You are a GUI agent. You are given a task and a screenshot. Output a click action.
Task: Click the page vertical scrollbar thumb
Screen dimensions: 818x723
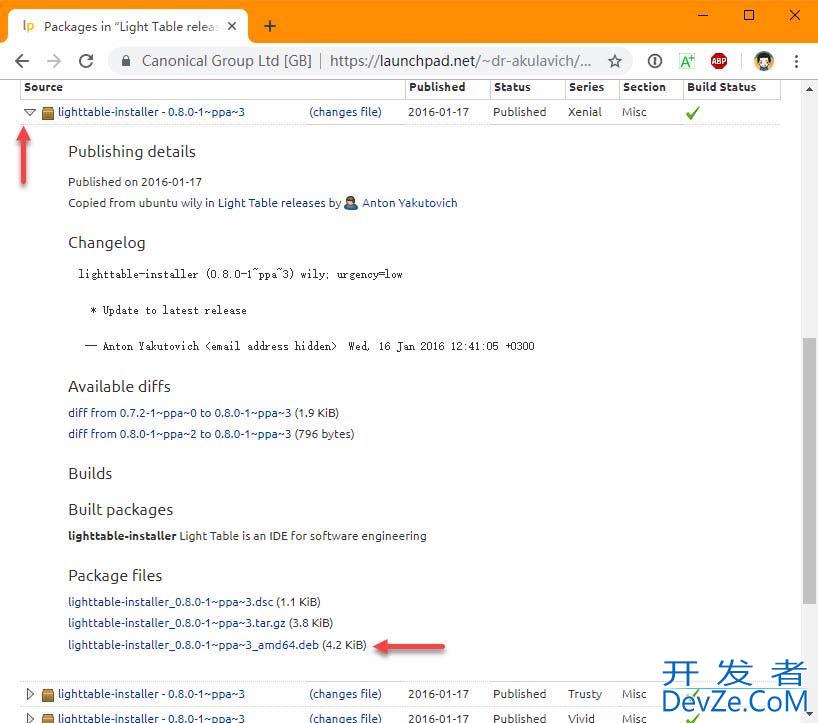[x=809, y=471]
